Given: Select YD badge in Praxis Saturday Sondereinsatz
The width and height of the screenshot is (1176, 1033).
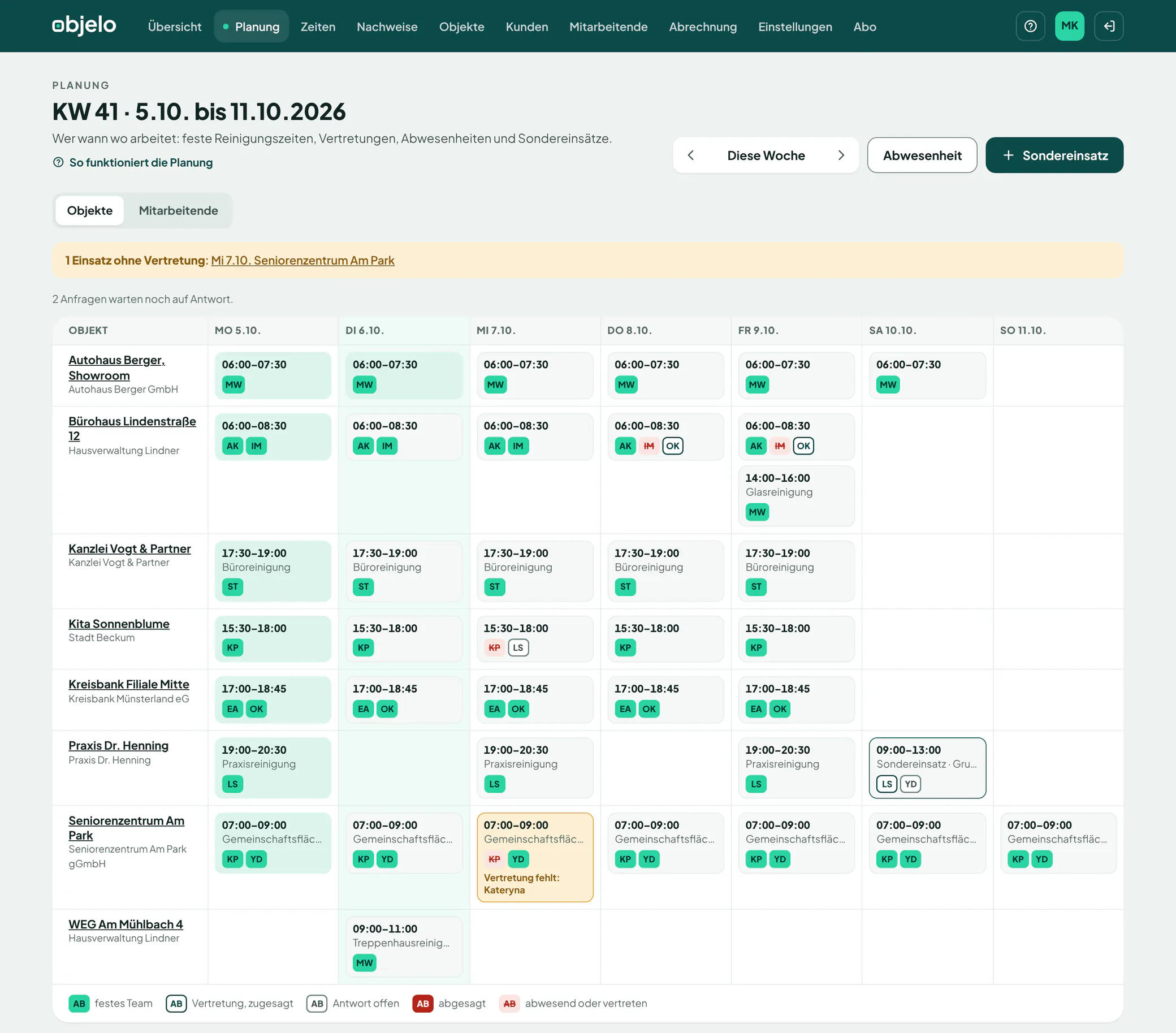Looking at the screenshot, I should point(910,784).
